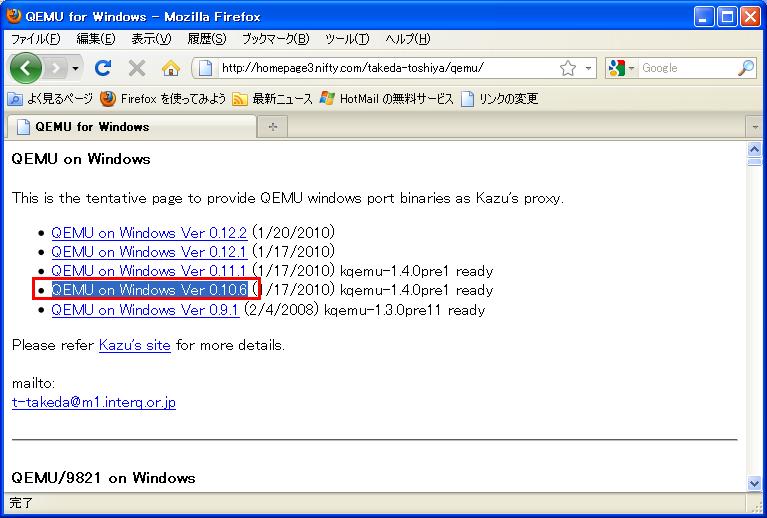The width and height of the screenshot is (767, 518).
Task: Open the address bar history dropdown
Action: (588, 68)
